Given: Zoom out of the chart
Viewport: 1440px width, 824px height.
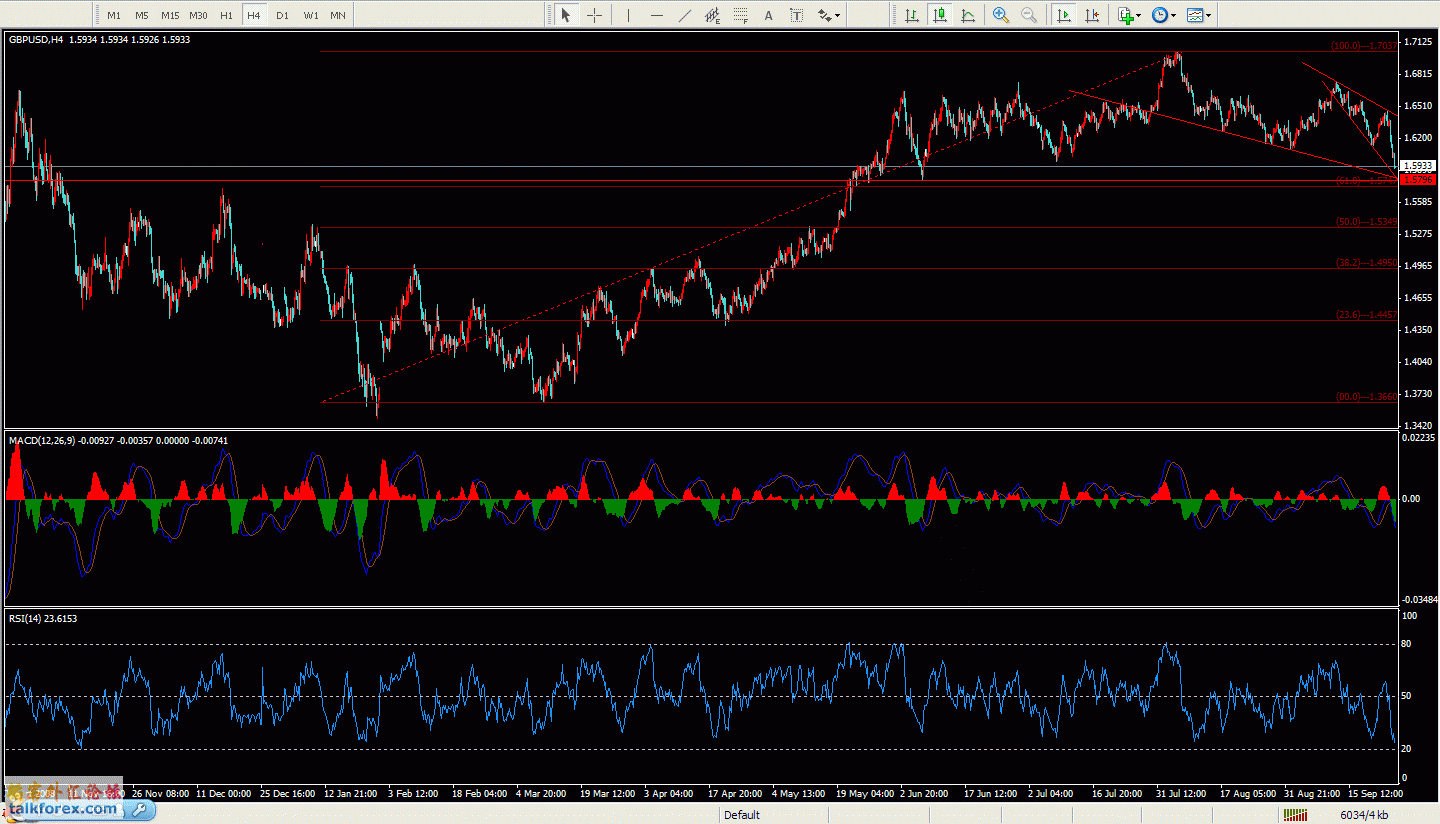Looking at the screenshot, I should (x=1029, y=15).
